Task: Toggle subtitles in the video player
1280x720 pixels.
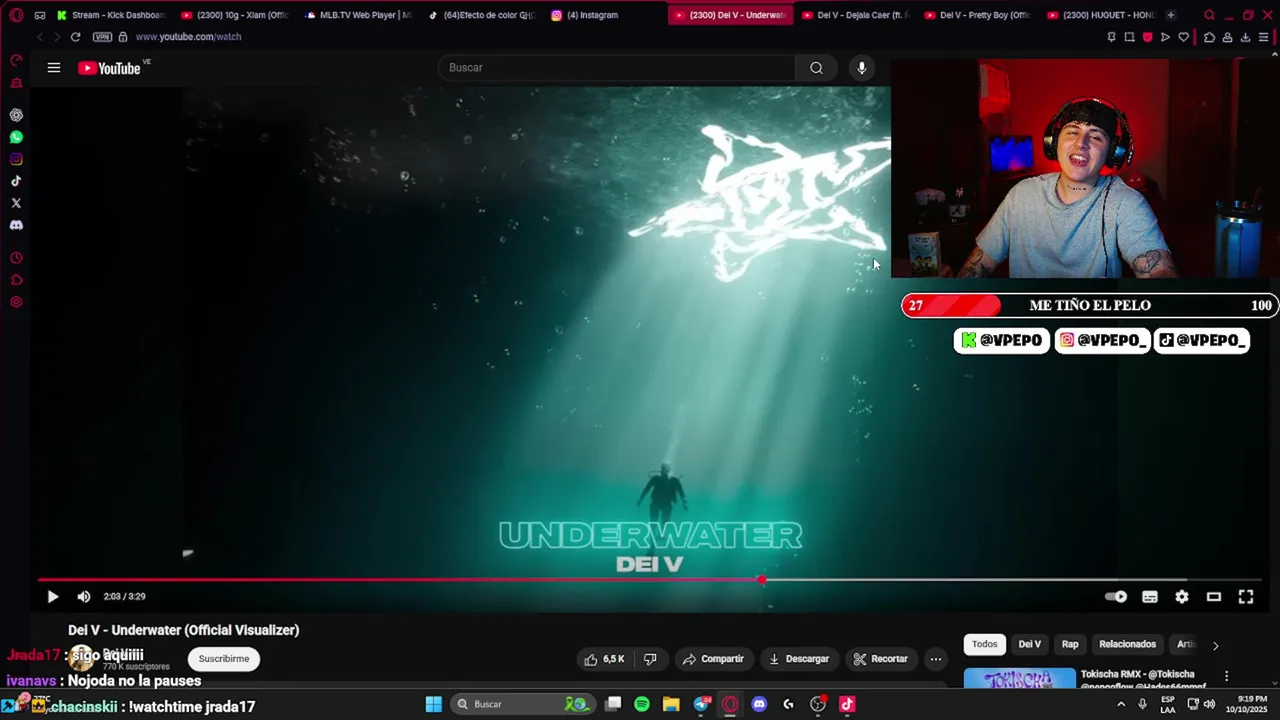Action: (1150, 597)
